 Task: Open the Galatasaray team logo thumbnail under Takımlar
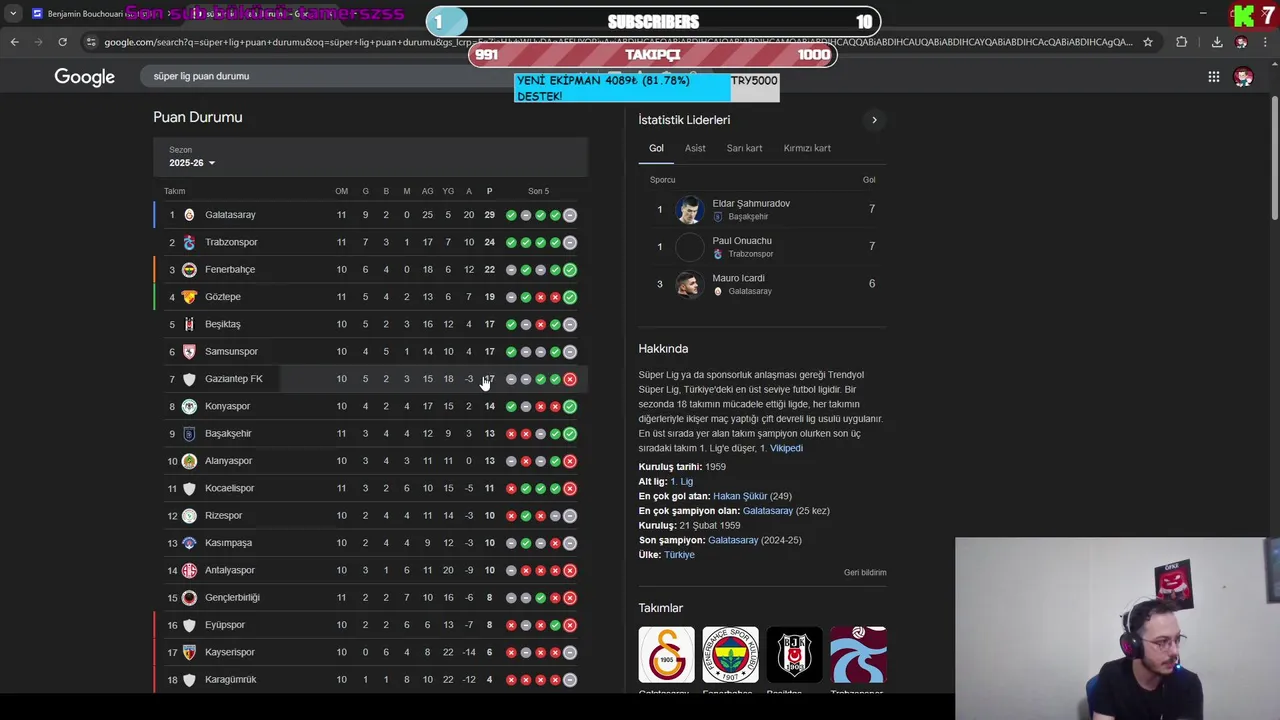[666, 654]
